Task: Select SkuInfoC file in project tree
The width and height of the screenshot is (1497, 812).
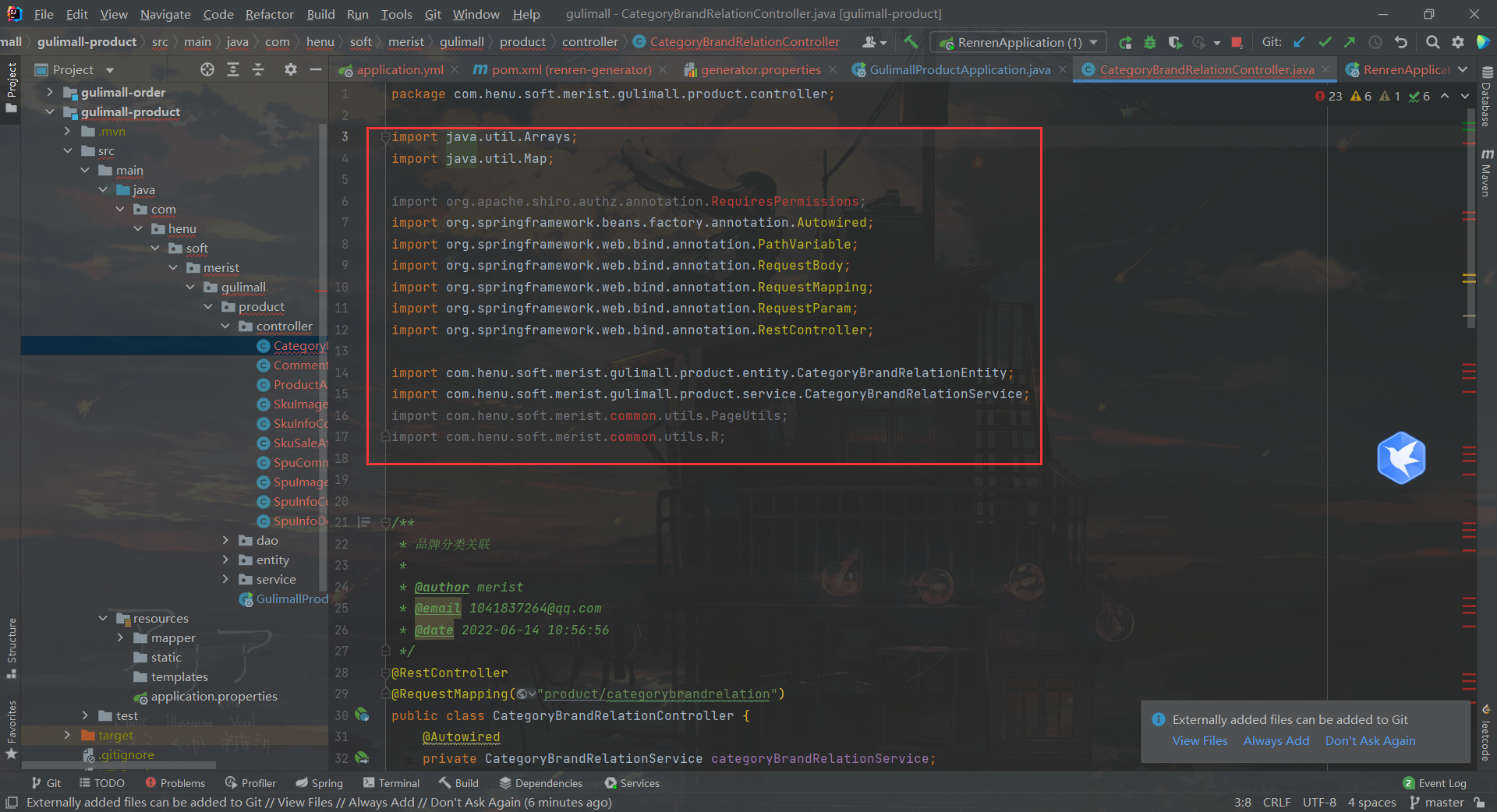Action: click(293, 423)
